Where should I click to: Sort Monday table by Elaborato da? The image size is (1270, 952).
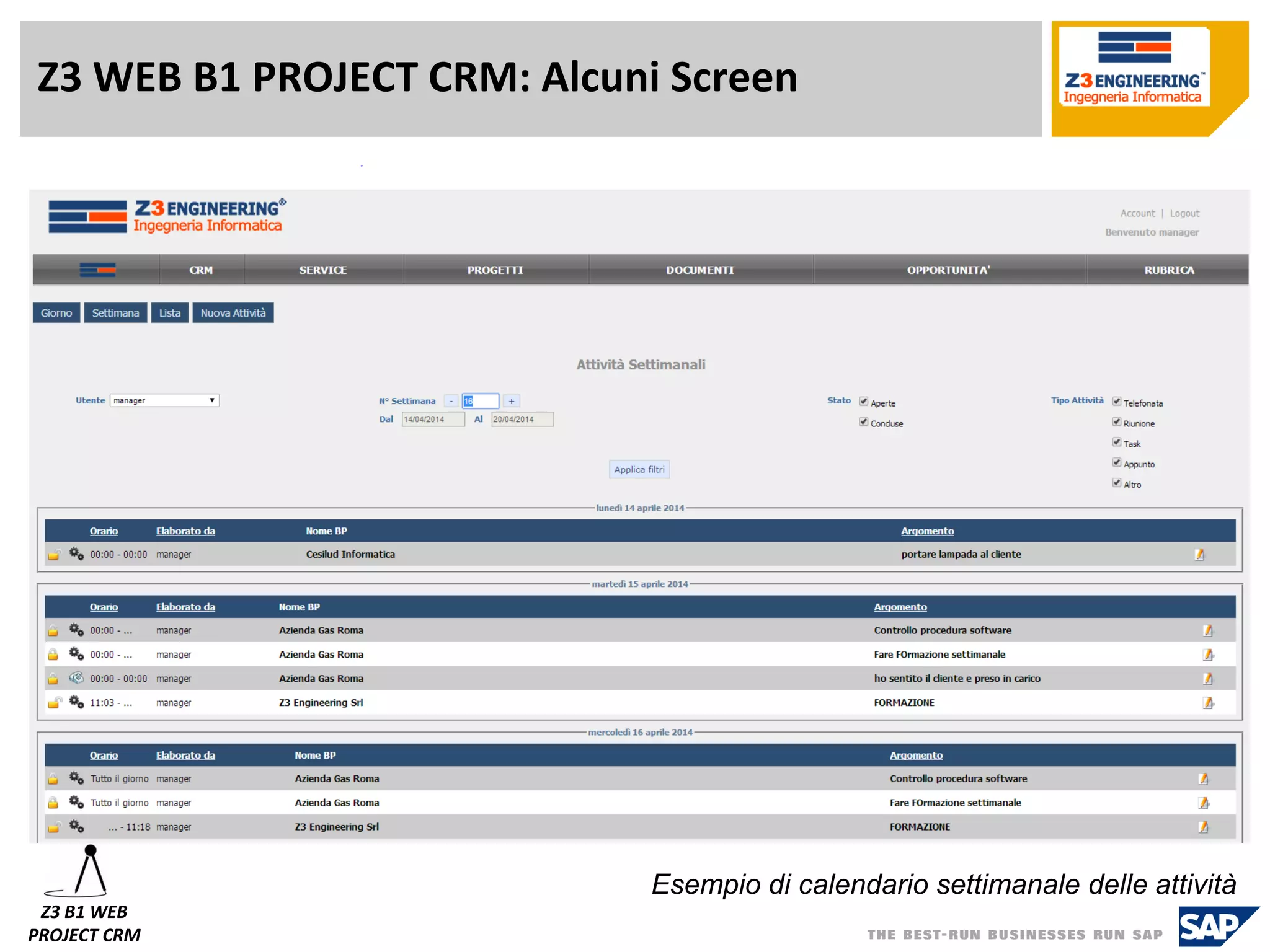coord(185,531)
